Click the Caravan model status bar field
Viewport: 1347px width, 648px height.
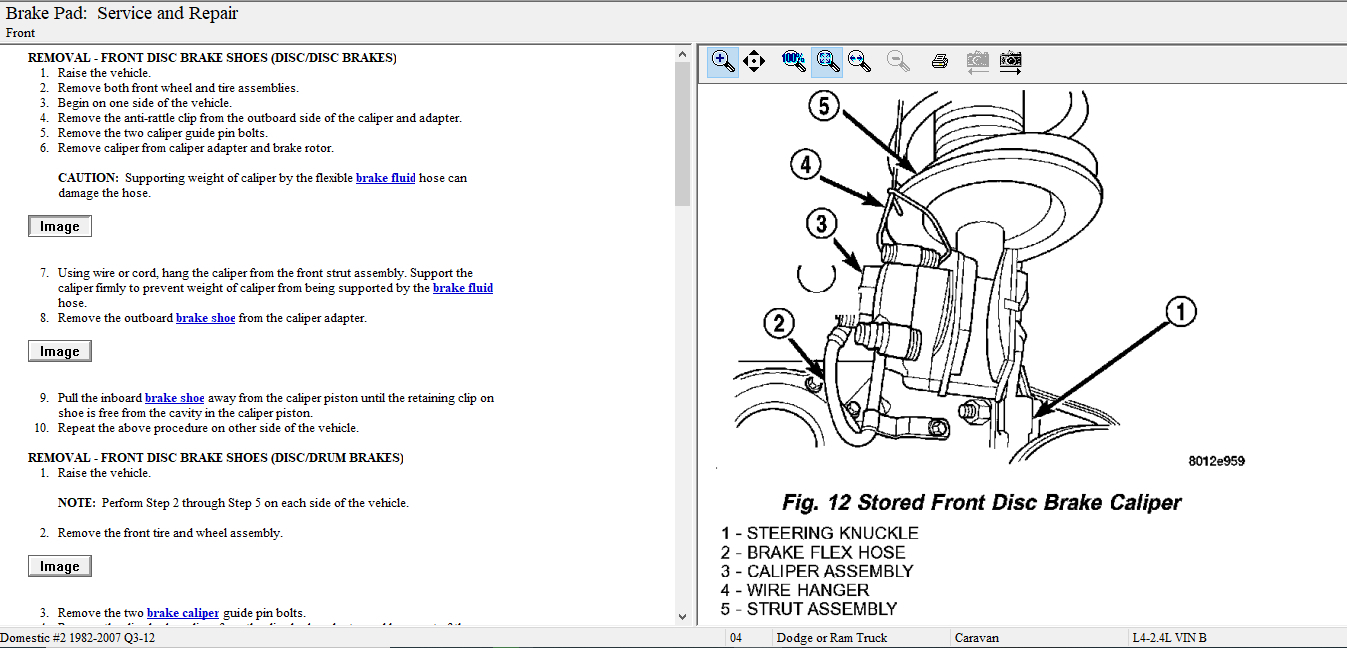[x=1035, y=638]
